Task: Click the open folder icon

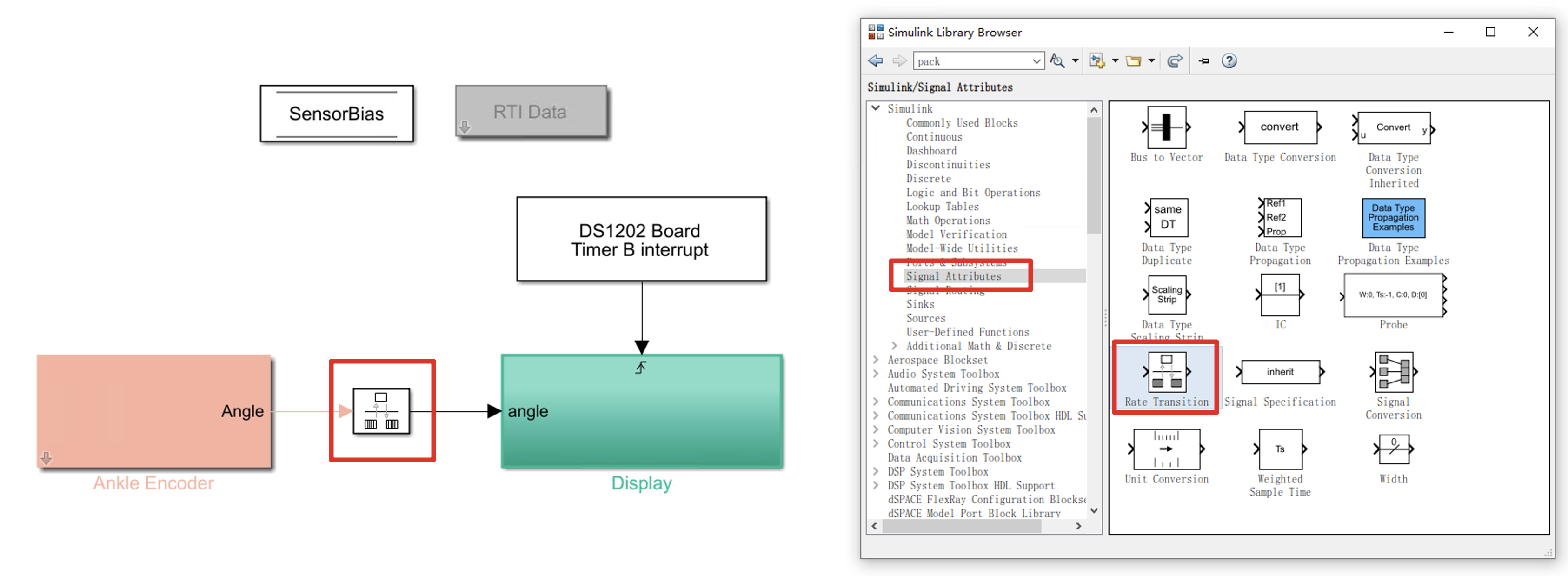Action: pyautogui.click(x=1133, y=61)
